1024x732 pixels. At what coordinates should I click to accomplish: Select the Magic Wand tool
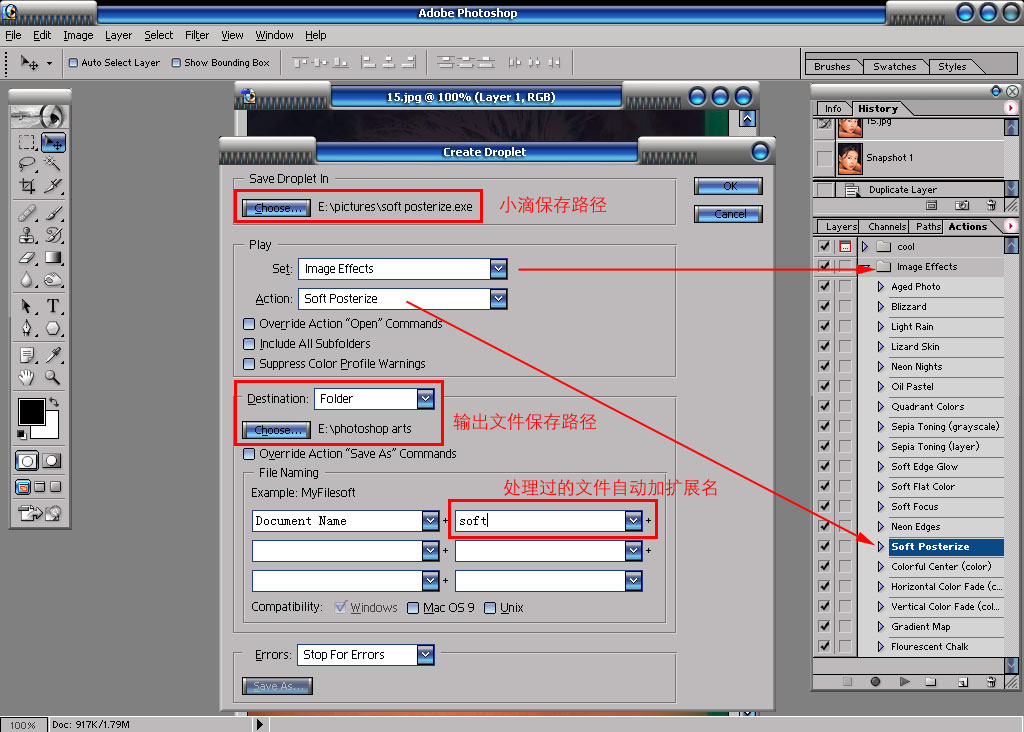(x=53, y=163)
